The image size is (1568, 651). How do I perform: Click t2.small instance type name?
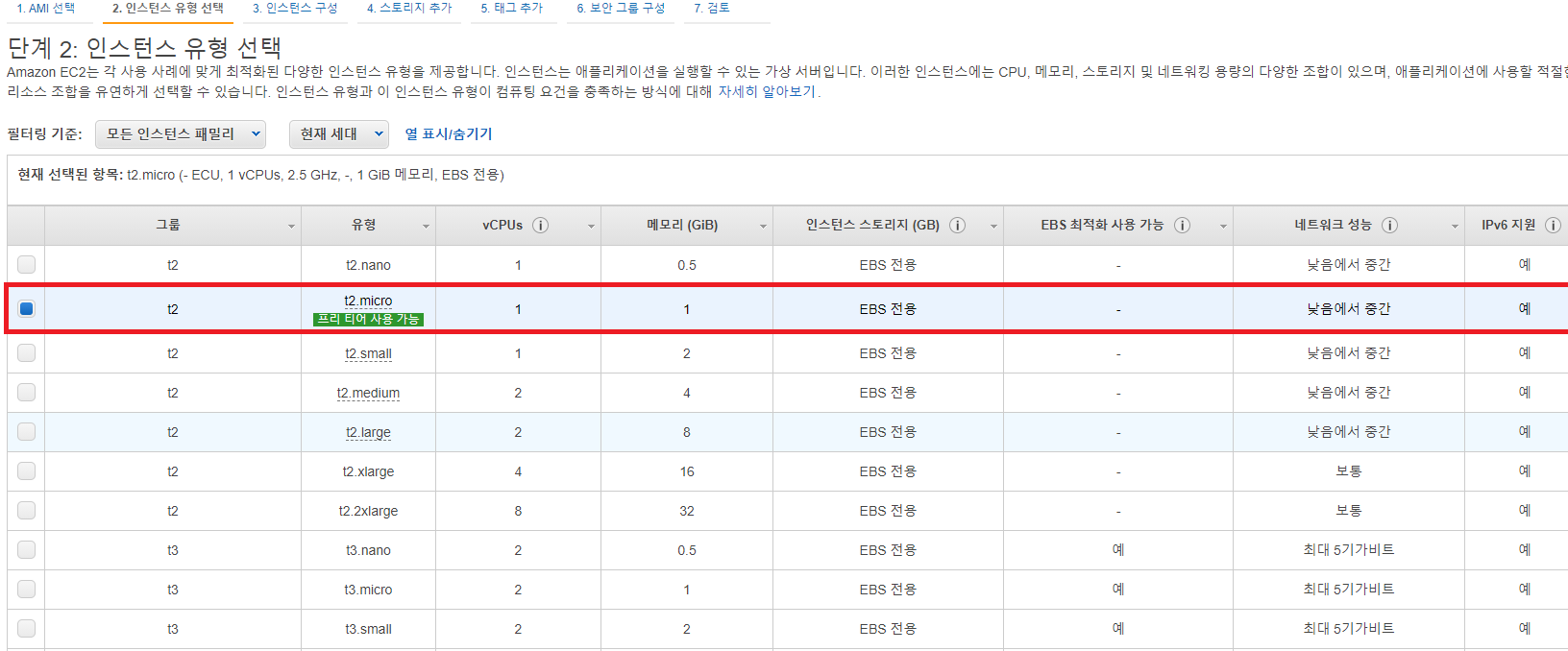(368, 353)
